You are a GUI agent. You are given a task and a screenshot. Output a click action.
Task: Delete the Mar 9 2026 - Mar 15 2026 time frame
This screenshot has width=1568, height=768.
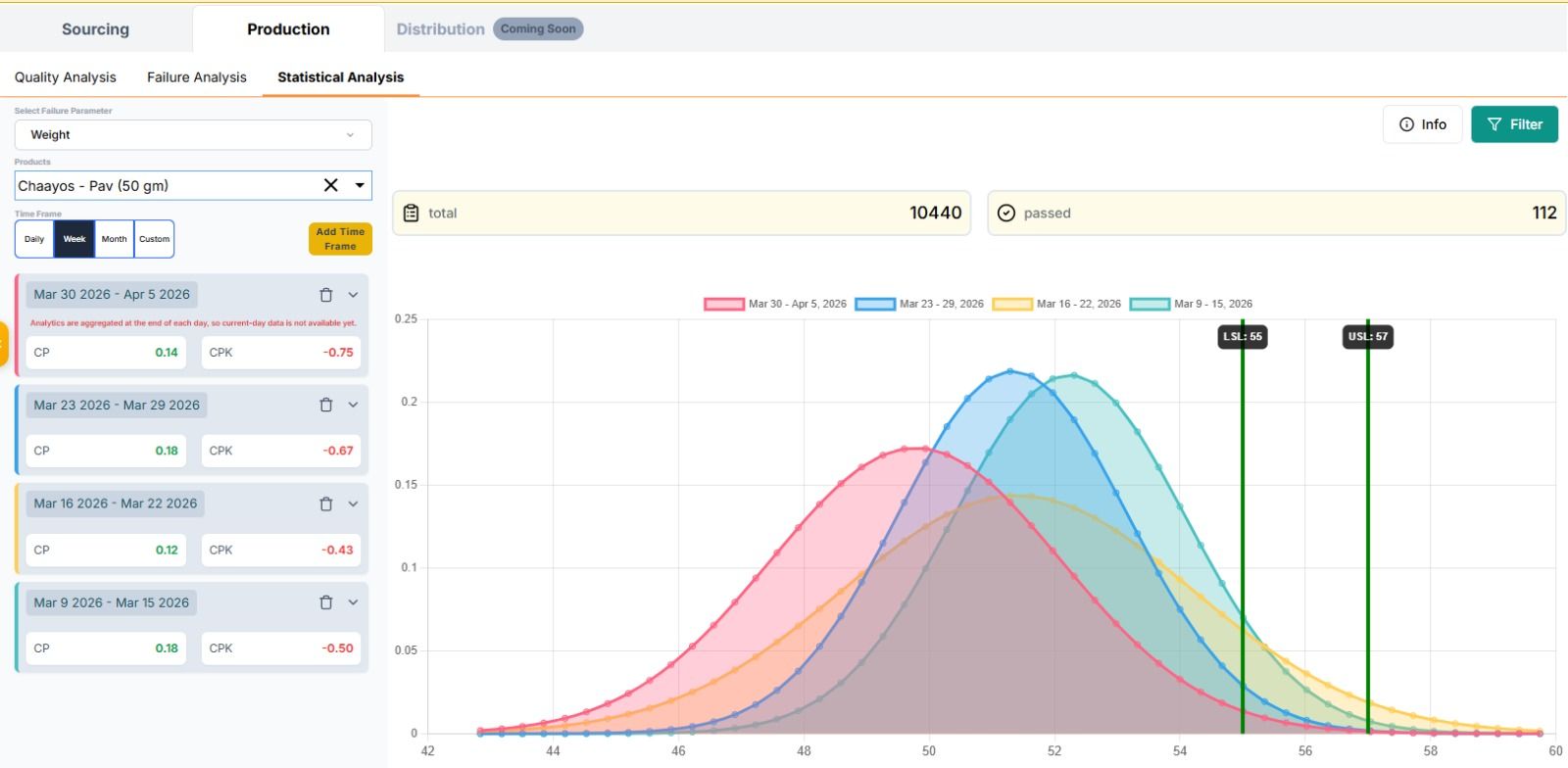[326, 602]
